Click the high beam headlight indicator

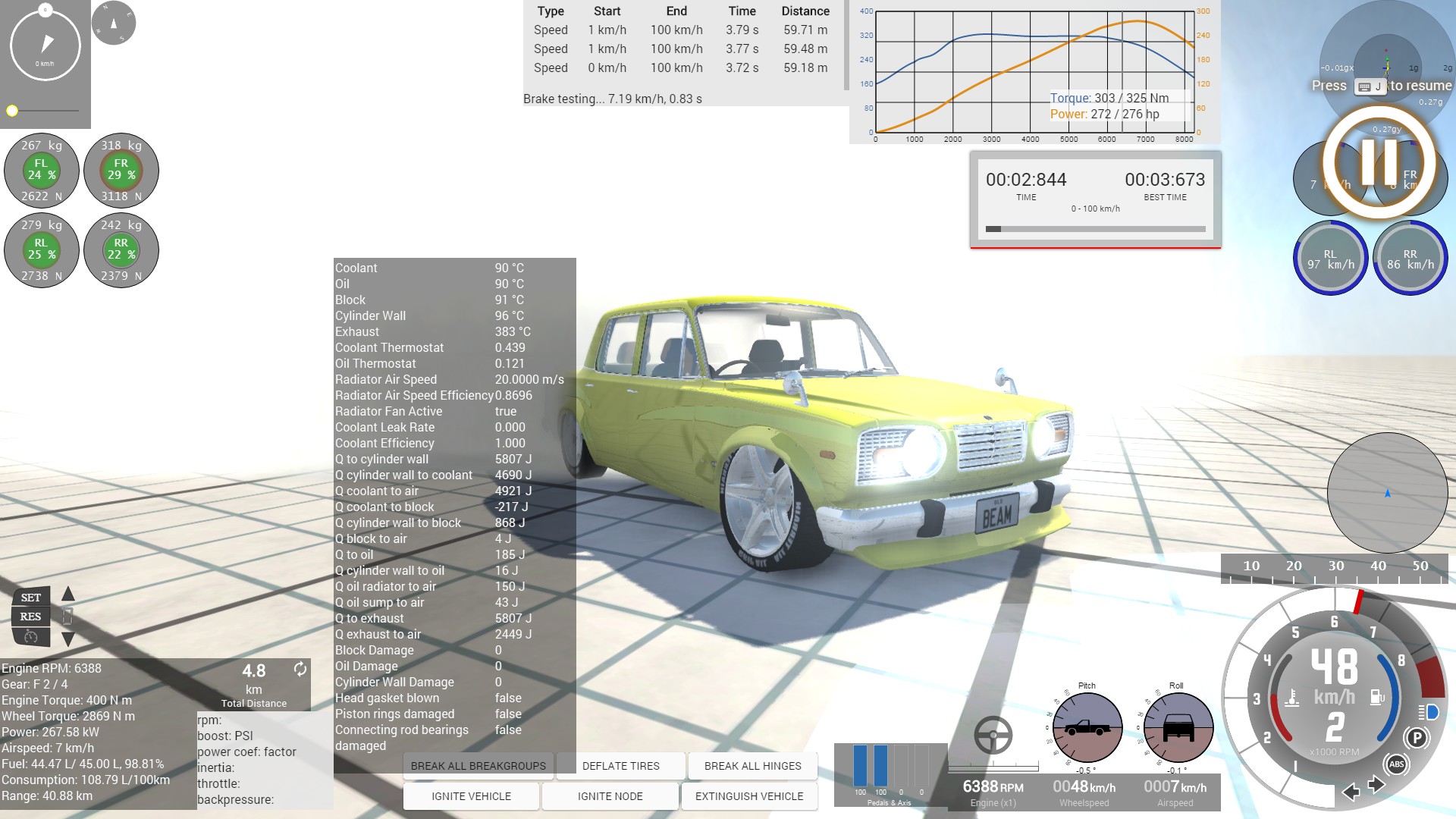coord(1428,712)
